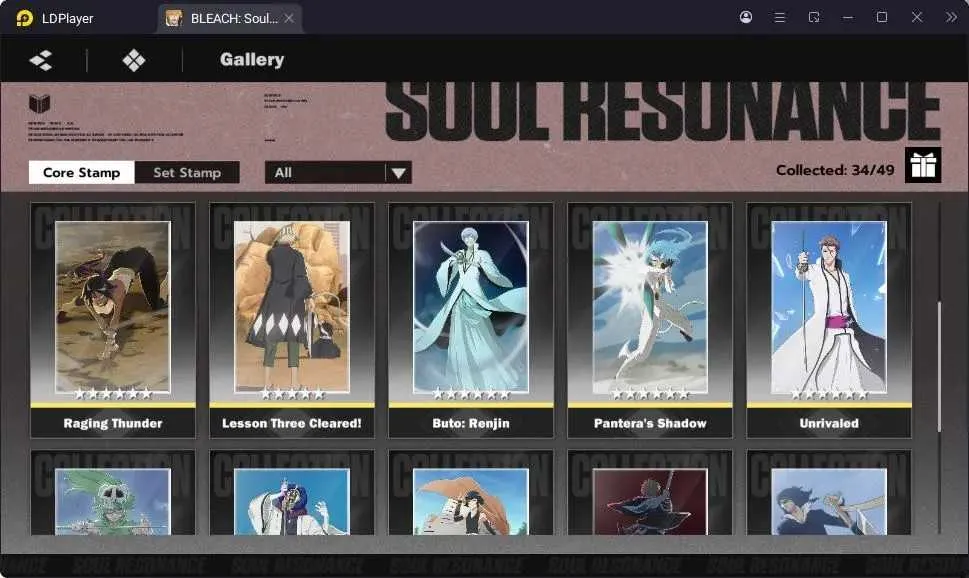
Task: Click the gallery vertical scrollbar
Action: [x=939, y=367]
